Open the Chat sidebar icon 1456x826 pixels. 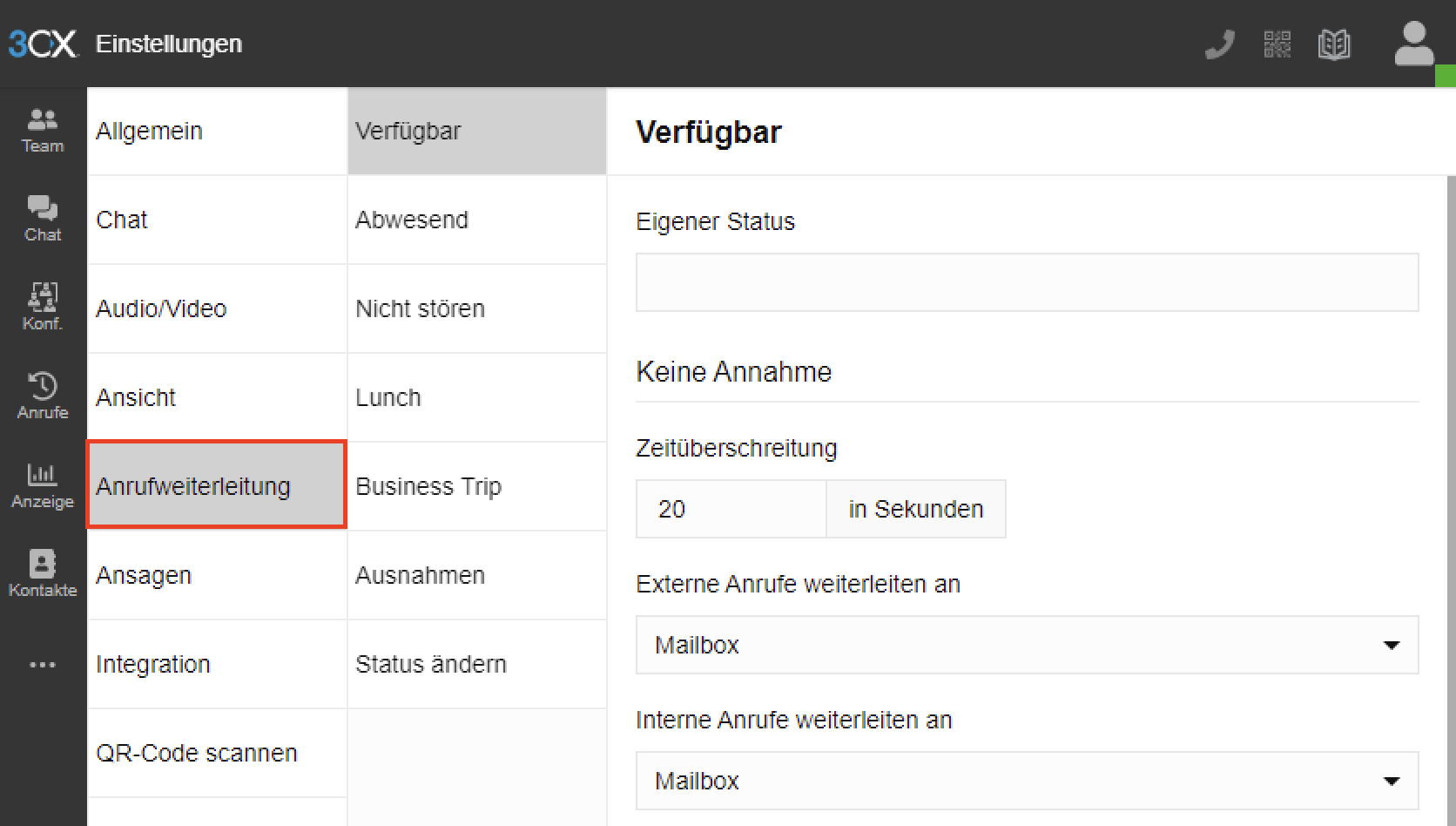pyautogui.click(x=43, y=219)
